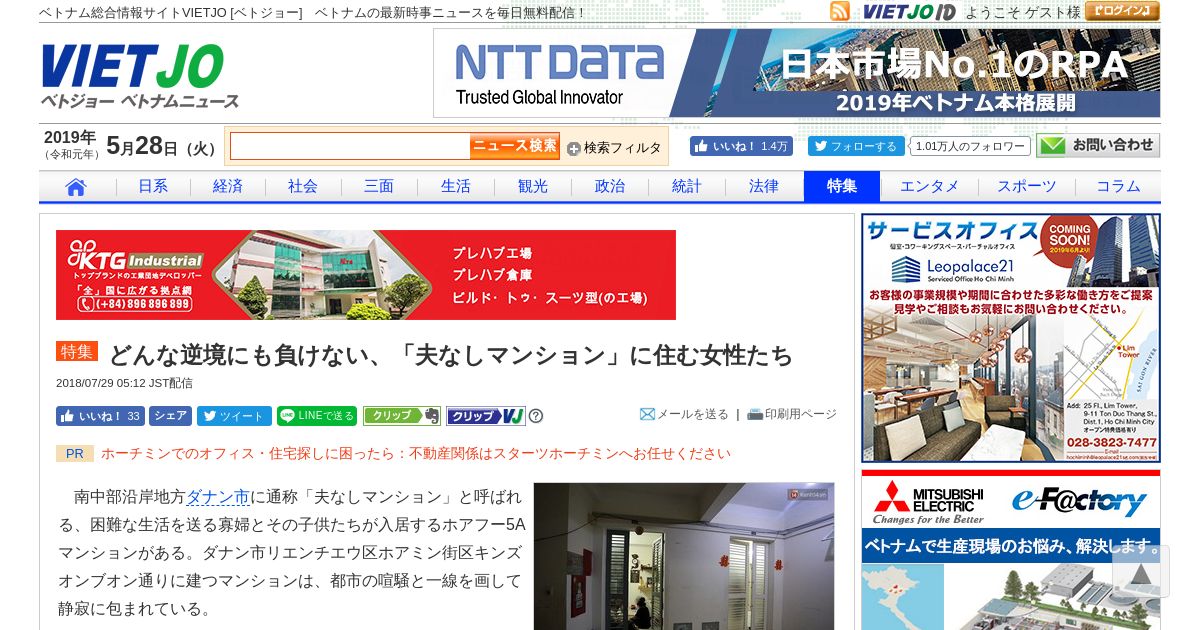Open the 経済 category tab

[228, 186]
